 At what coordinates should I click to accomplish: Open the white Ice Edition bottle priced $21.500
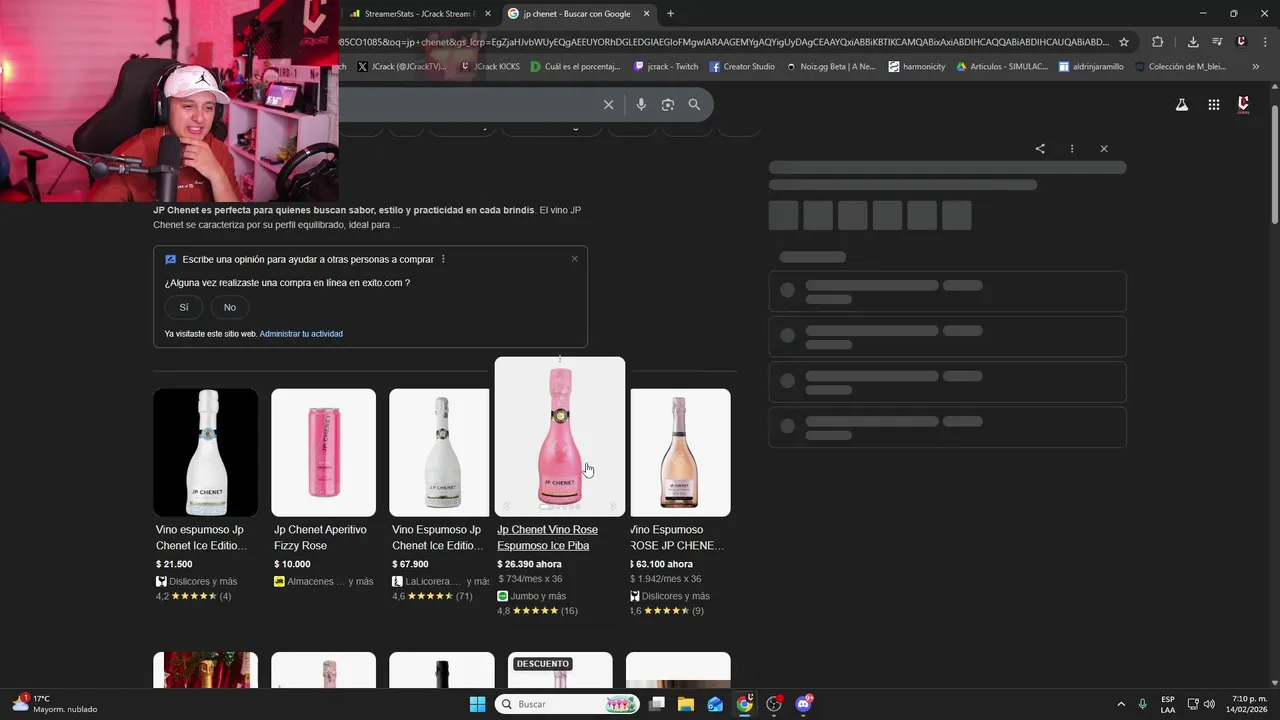click(206, 453)
